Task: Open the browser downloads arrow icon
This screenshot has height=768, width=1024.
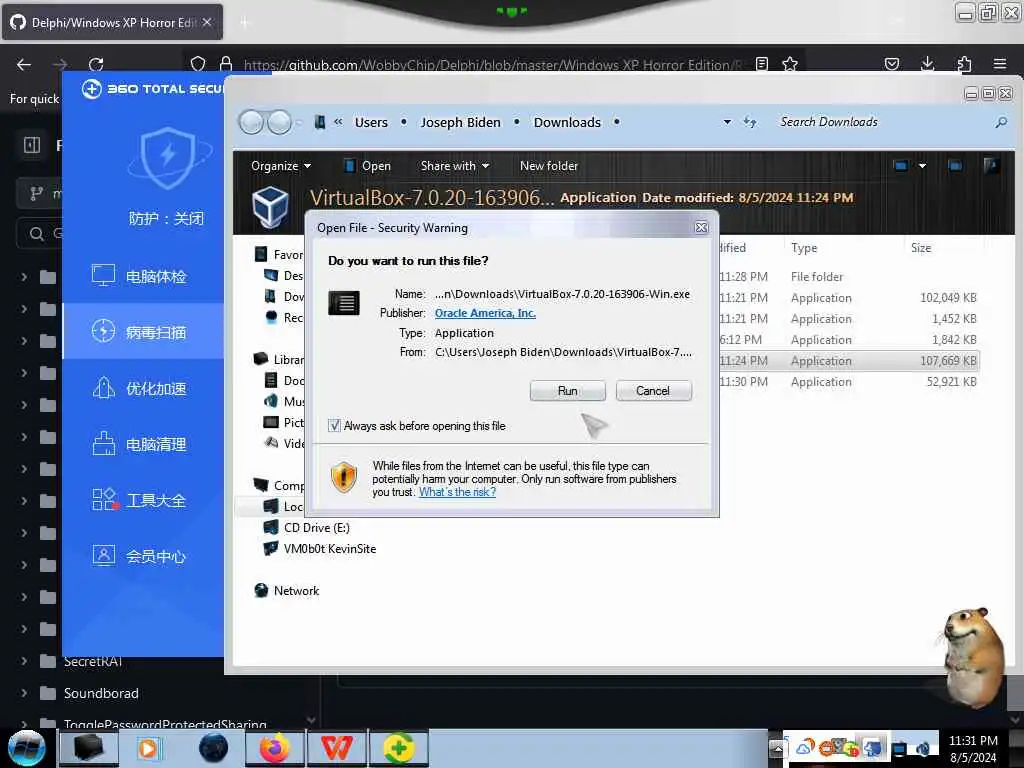Action: (927, 64)
